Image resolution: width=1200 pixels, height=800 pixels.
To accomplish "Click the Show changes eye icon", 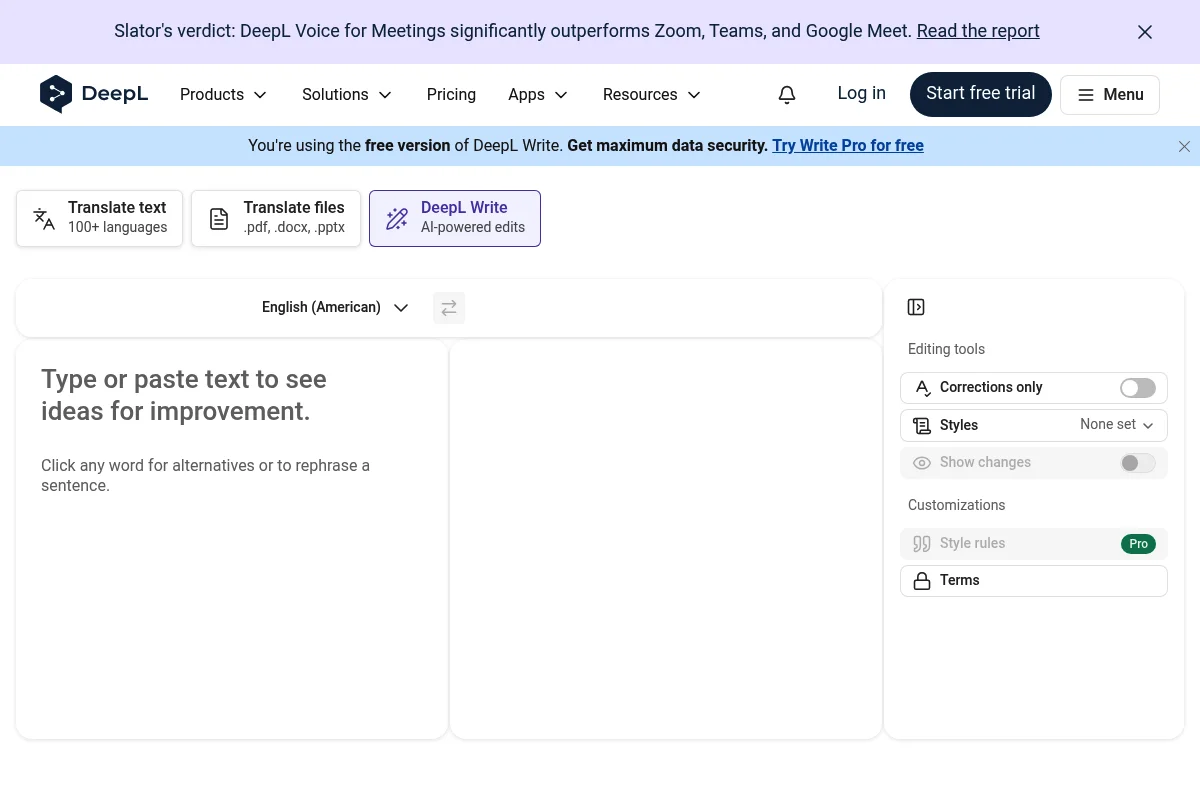I will coord(922,463).
